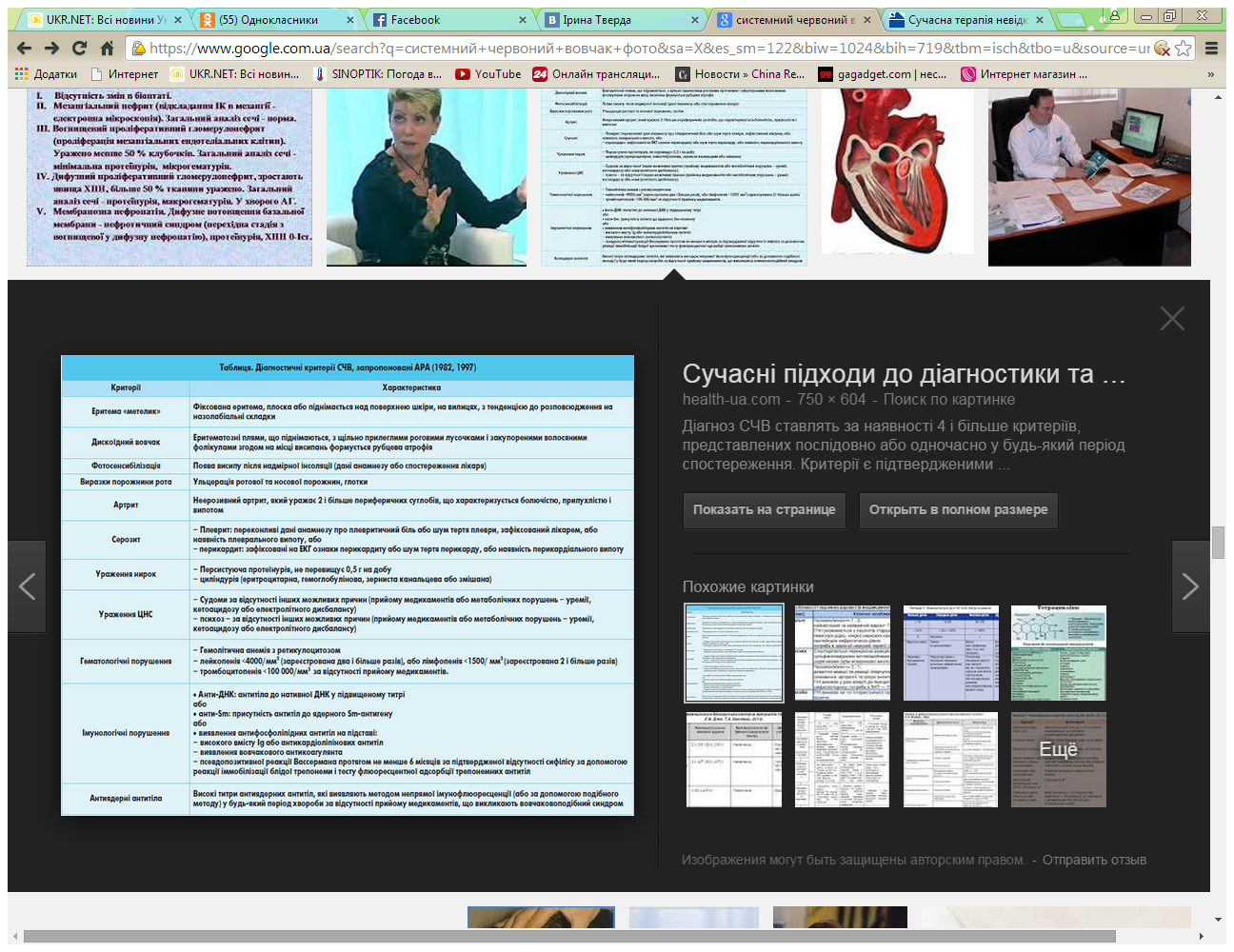Go forward in browser history

(x=52, y=48)
